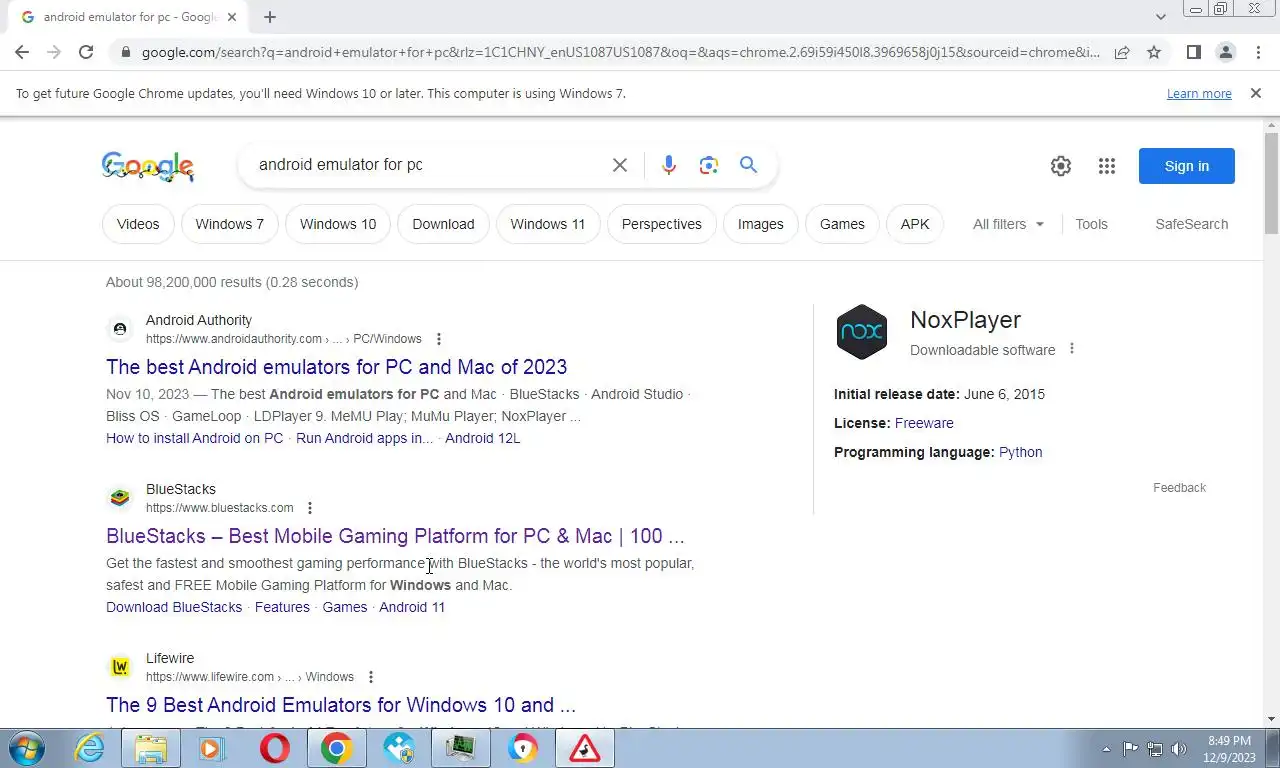The height and width of the screenshot is (768, 1280).
Task: Search by image with Google Lens
Action: (x=709, y=165)
